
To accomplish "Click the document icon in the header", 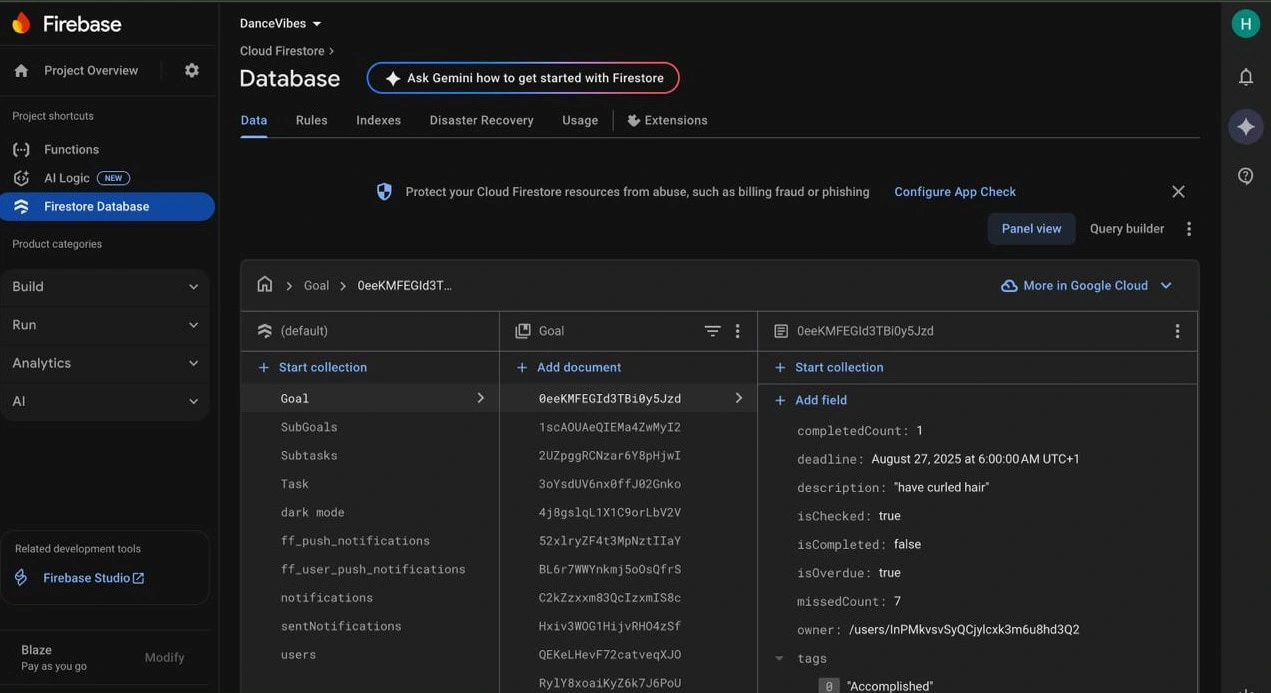I will (x=781, y=331).
